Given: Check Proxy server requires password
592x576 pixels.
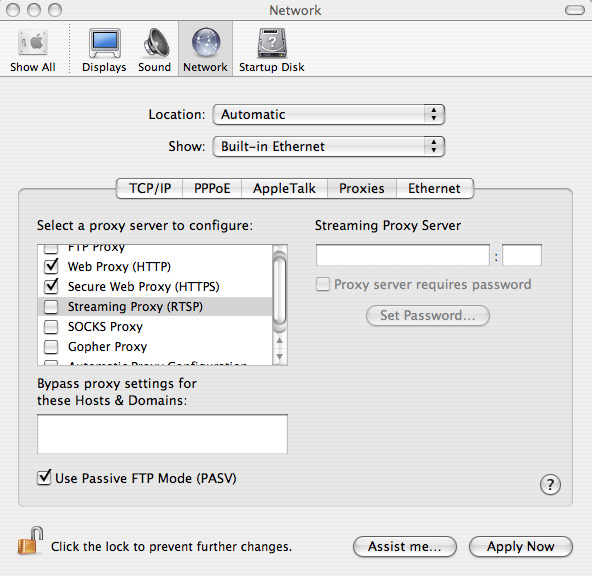Looking at the screenshot, I should 323,284.
